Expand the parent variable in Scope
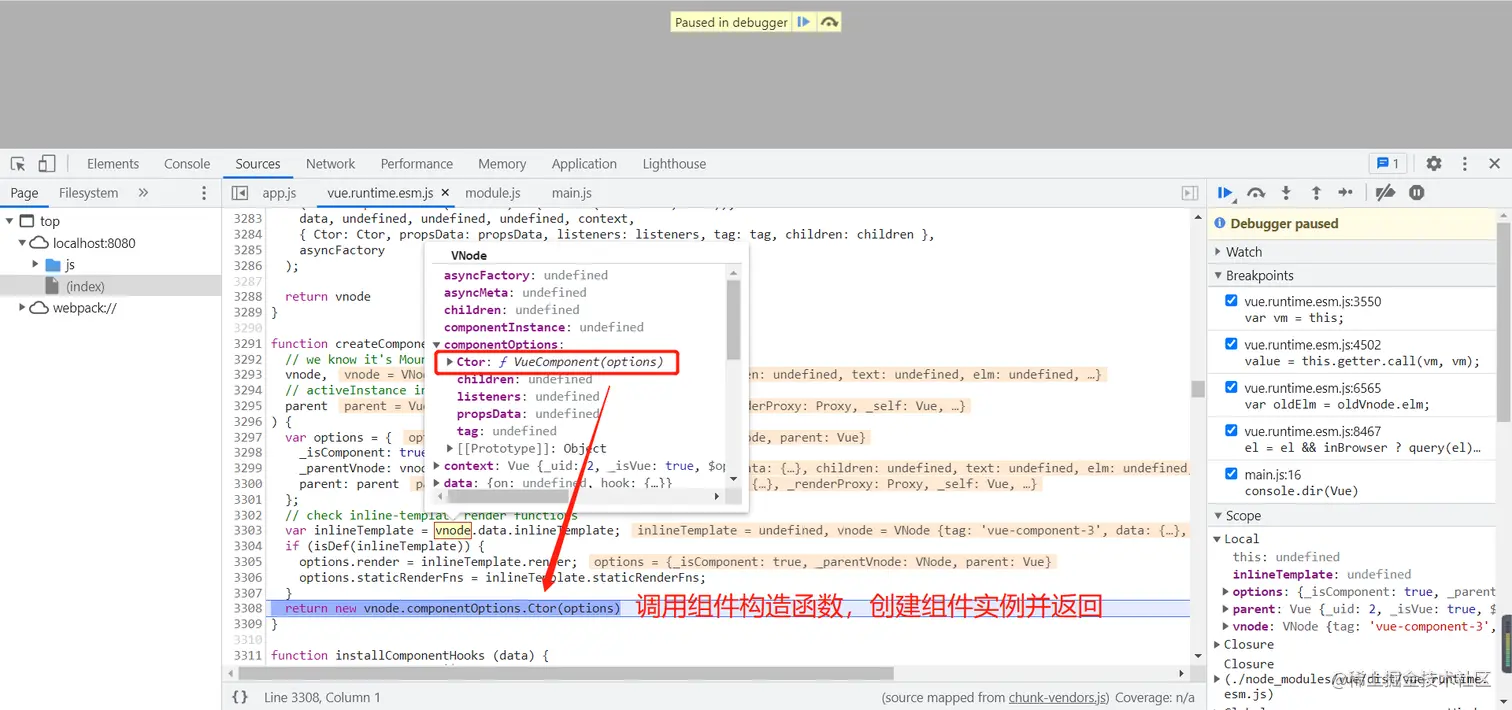 1226,609
